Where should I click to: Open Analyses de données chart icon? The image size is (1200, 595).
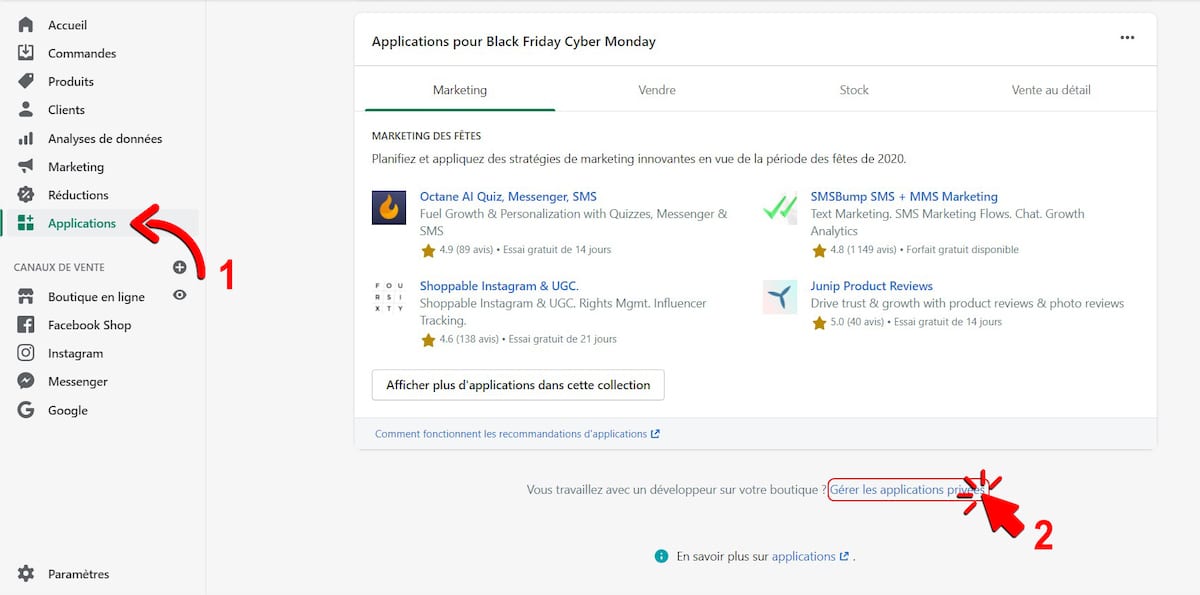point(26,138)
